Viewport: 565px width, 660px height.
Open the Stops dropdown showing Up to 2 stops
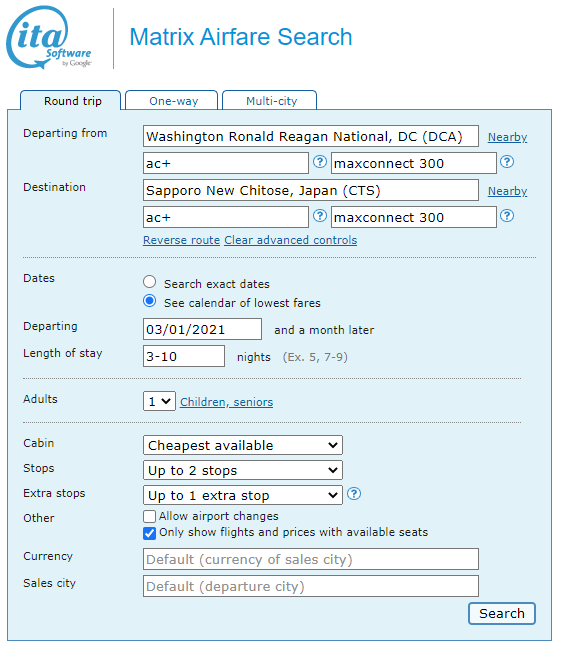point(243,470)
